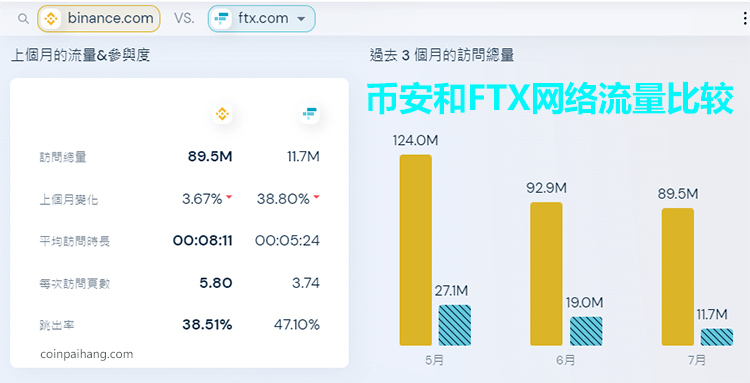Select FTX average visit duration 00:05:24
750x383 pixels.
coord(287,240)
